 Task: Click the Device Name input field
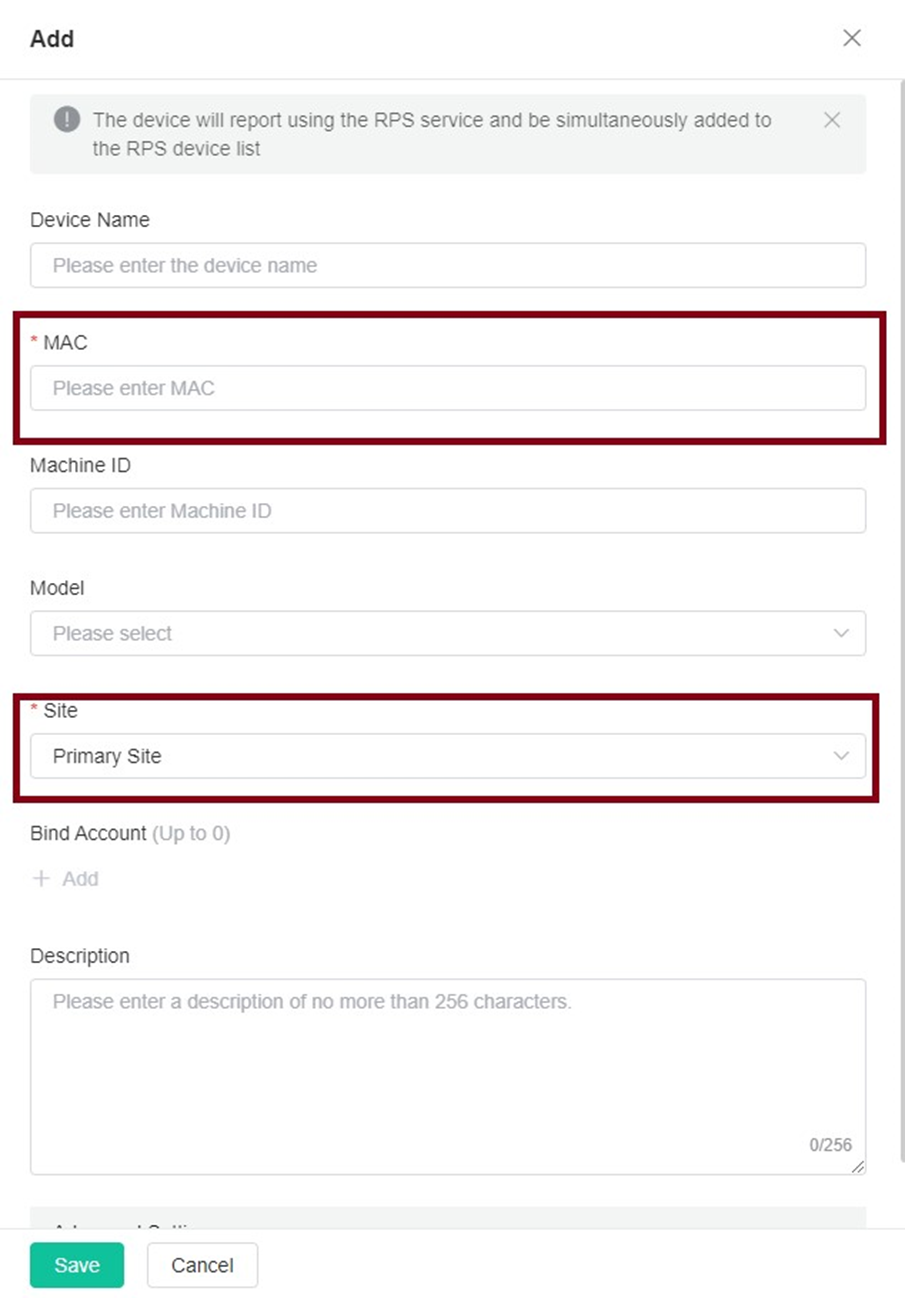point(447,265)
